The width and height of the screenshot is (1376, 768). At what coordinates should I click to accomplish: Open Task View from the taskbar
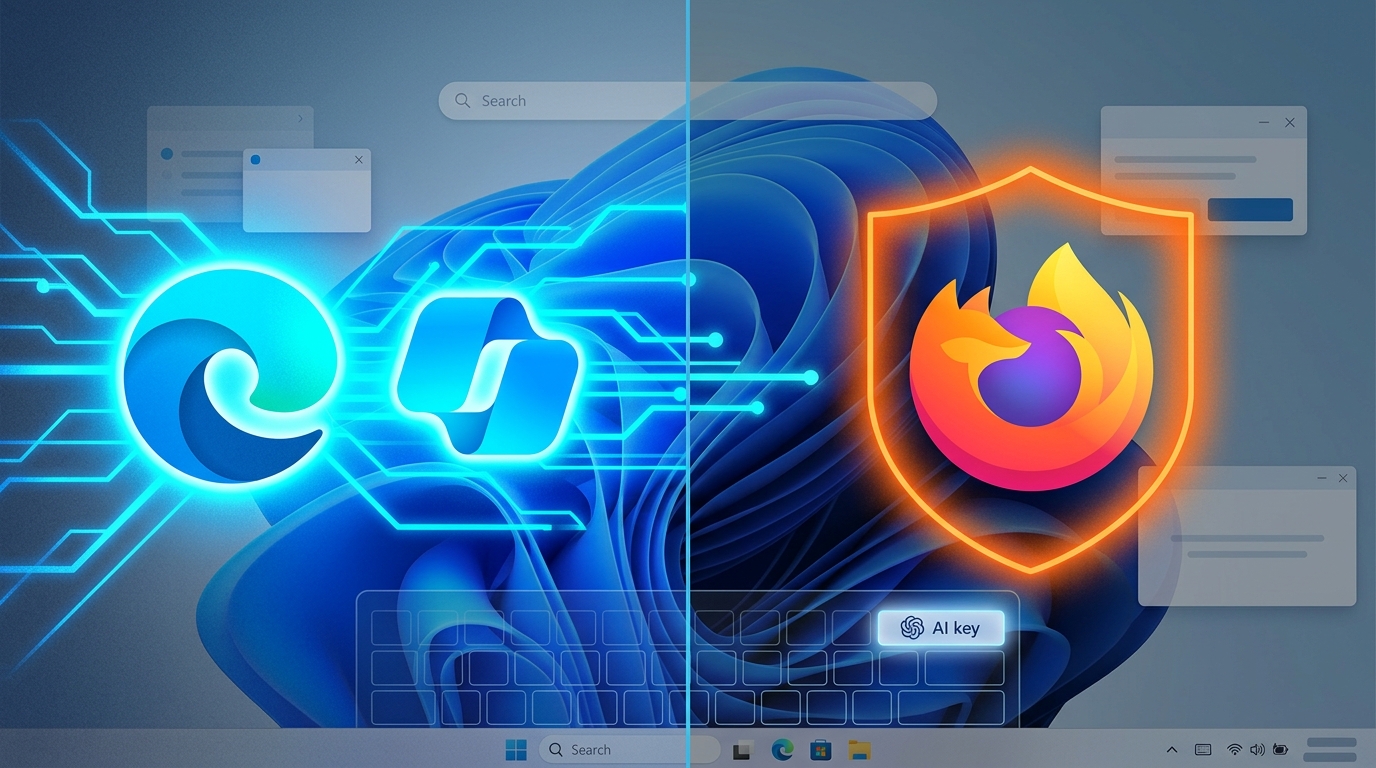pos(743,750)
